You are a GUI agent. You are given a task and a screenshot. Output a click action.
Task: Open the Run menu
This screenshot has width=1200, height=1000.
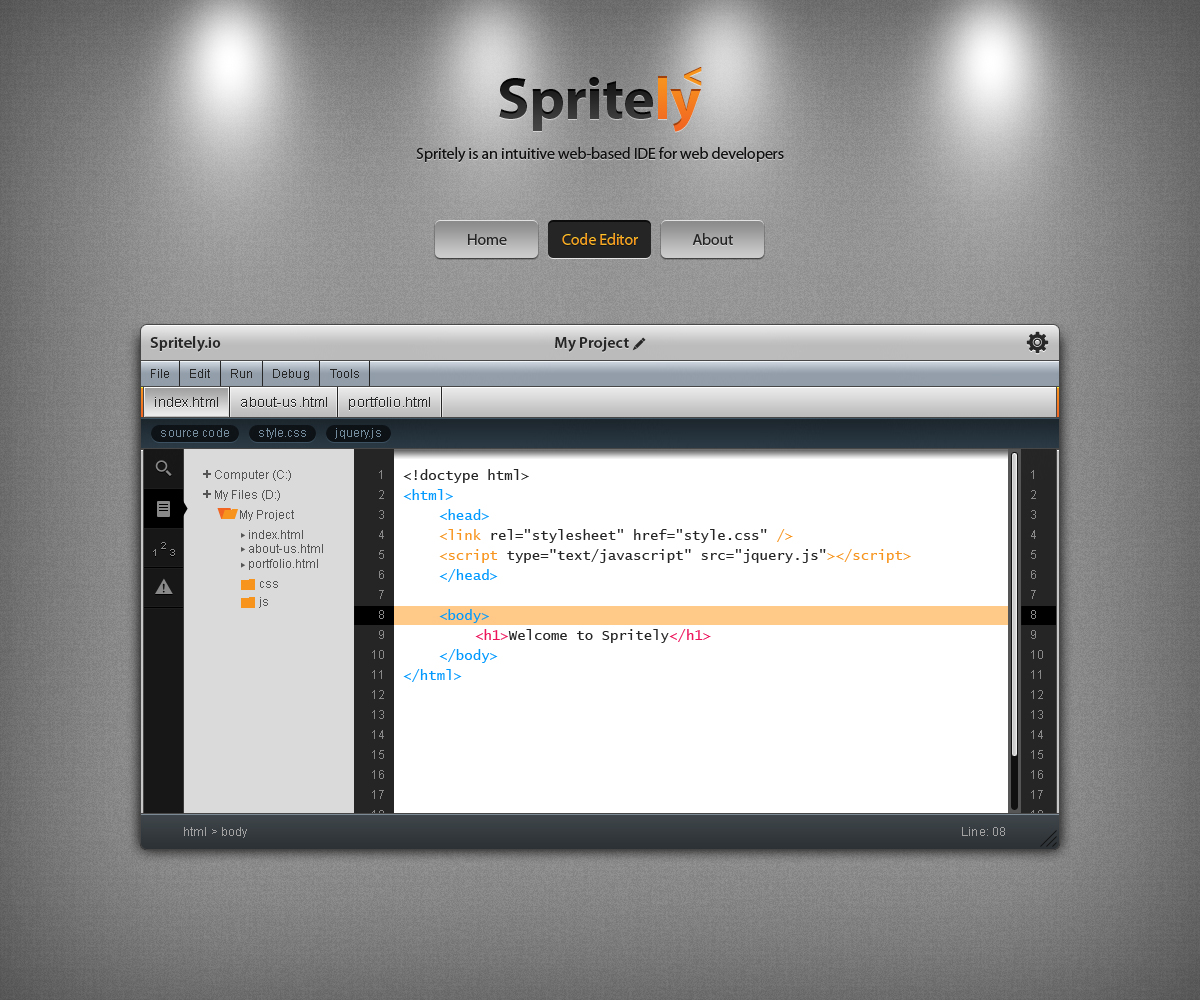(x=241, y=374)
